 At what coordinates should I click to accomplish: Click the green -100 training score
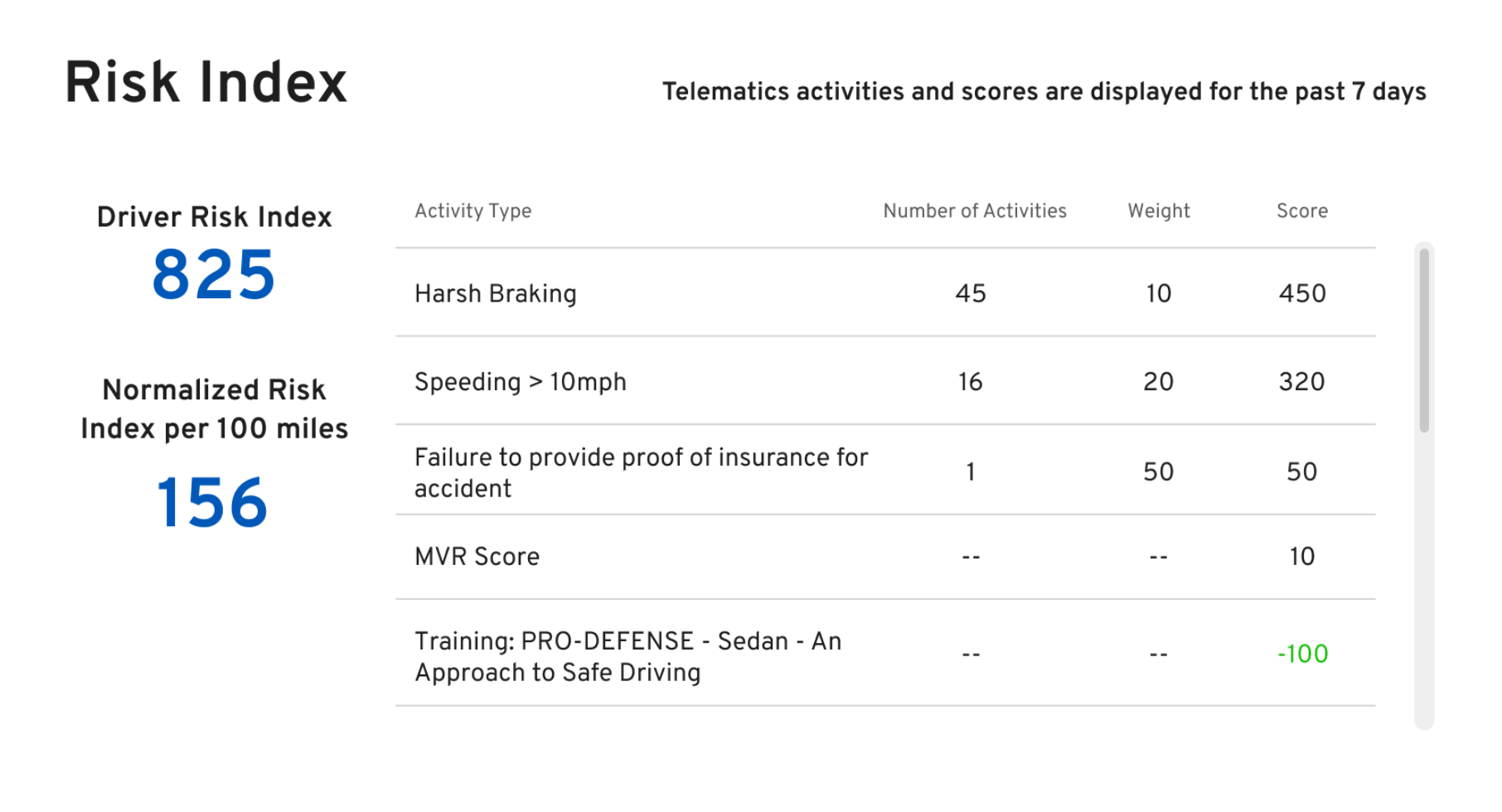coord(1304,654)
